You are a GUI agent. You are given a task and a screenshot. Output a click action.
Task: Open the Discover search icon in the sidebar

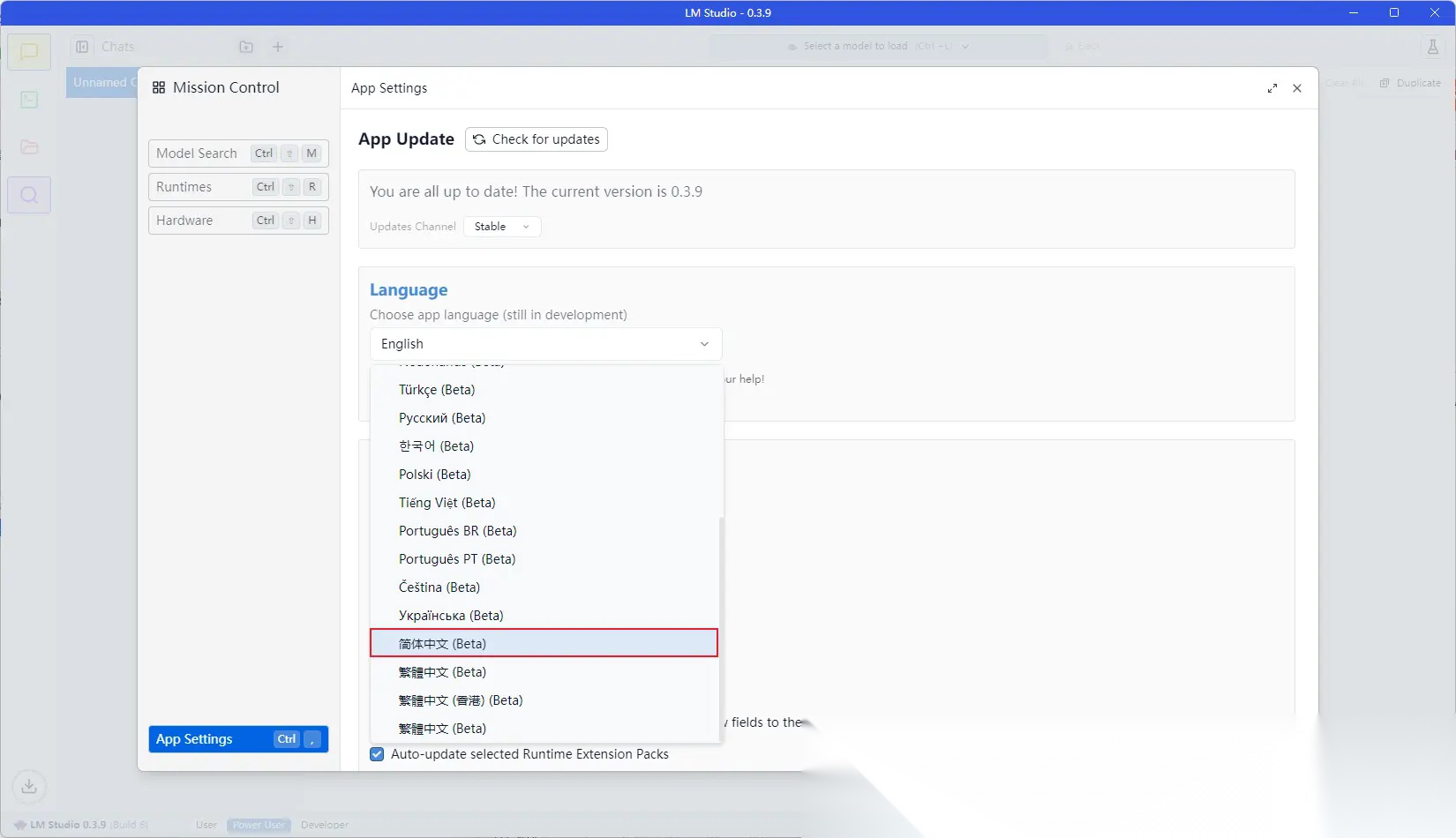click(29, 195)
